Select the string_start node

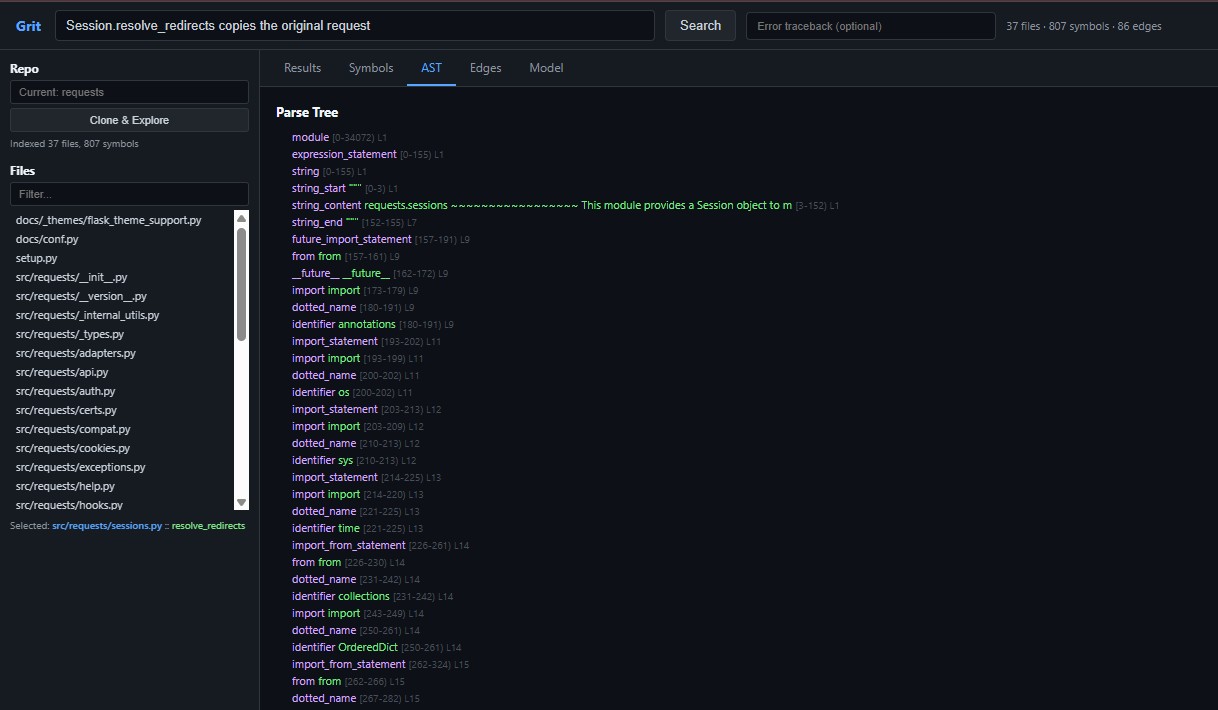tap(344, 188)
